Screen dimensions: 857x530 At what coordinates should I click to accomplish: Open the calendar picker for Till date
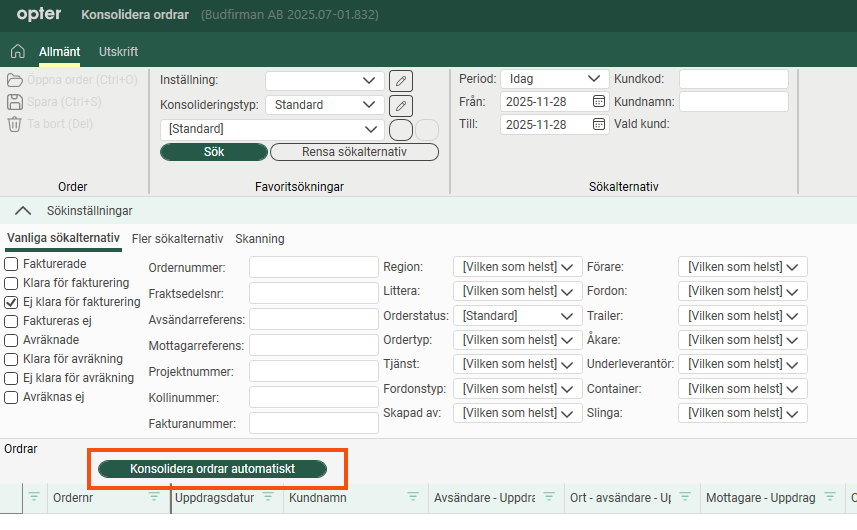tap(598, 125)
